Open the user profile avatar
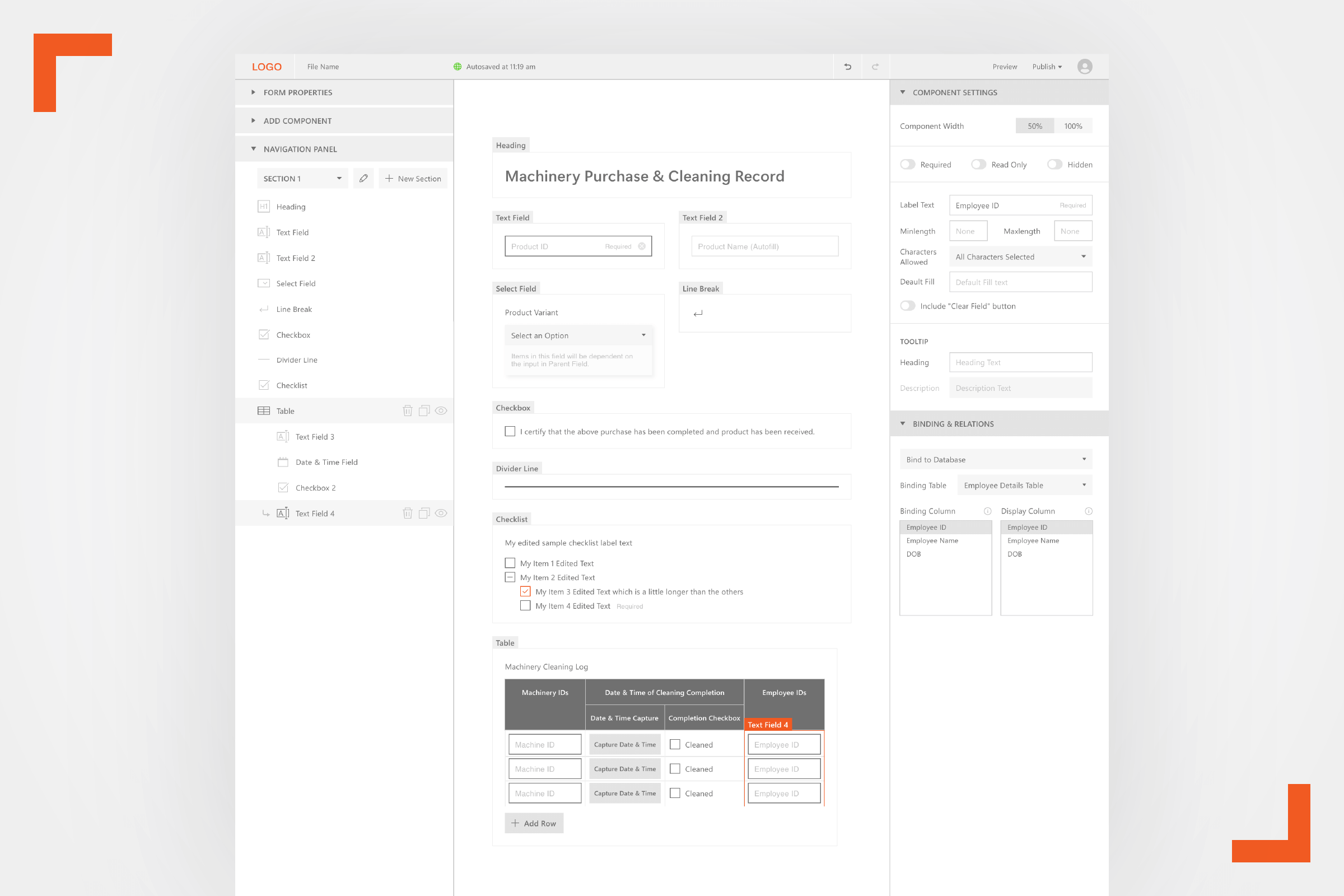This screenshot has height=896, width=1344. (1084, 67)
